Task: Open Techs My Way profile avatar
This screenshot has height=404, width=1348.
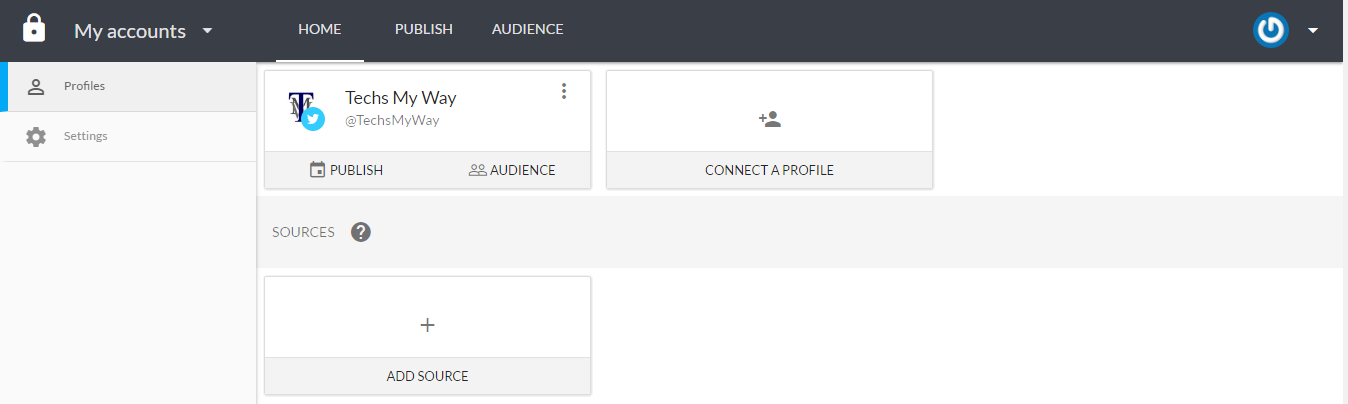Action: pos(305,109)
